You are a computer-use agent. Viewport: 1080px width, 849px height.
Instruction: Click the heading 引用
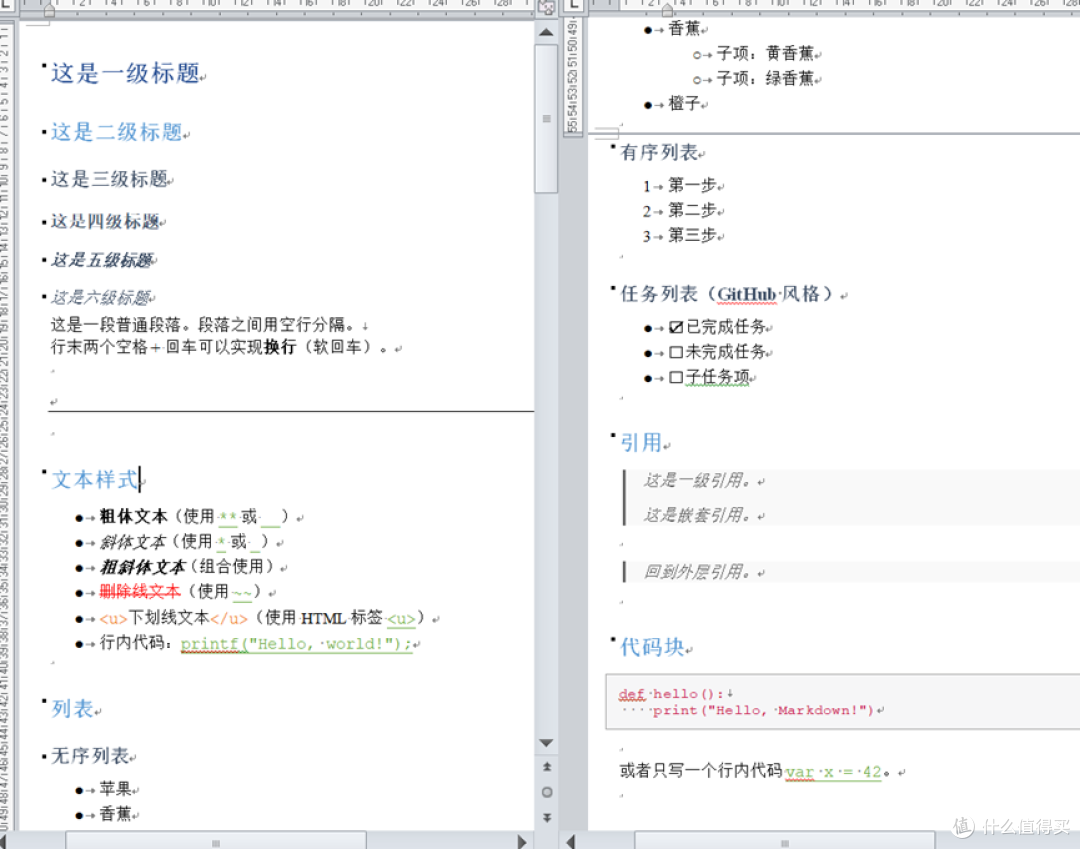641,443
